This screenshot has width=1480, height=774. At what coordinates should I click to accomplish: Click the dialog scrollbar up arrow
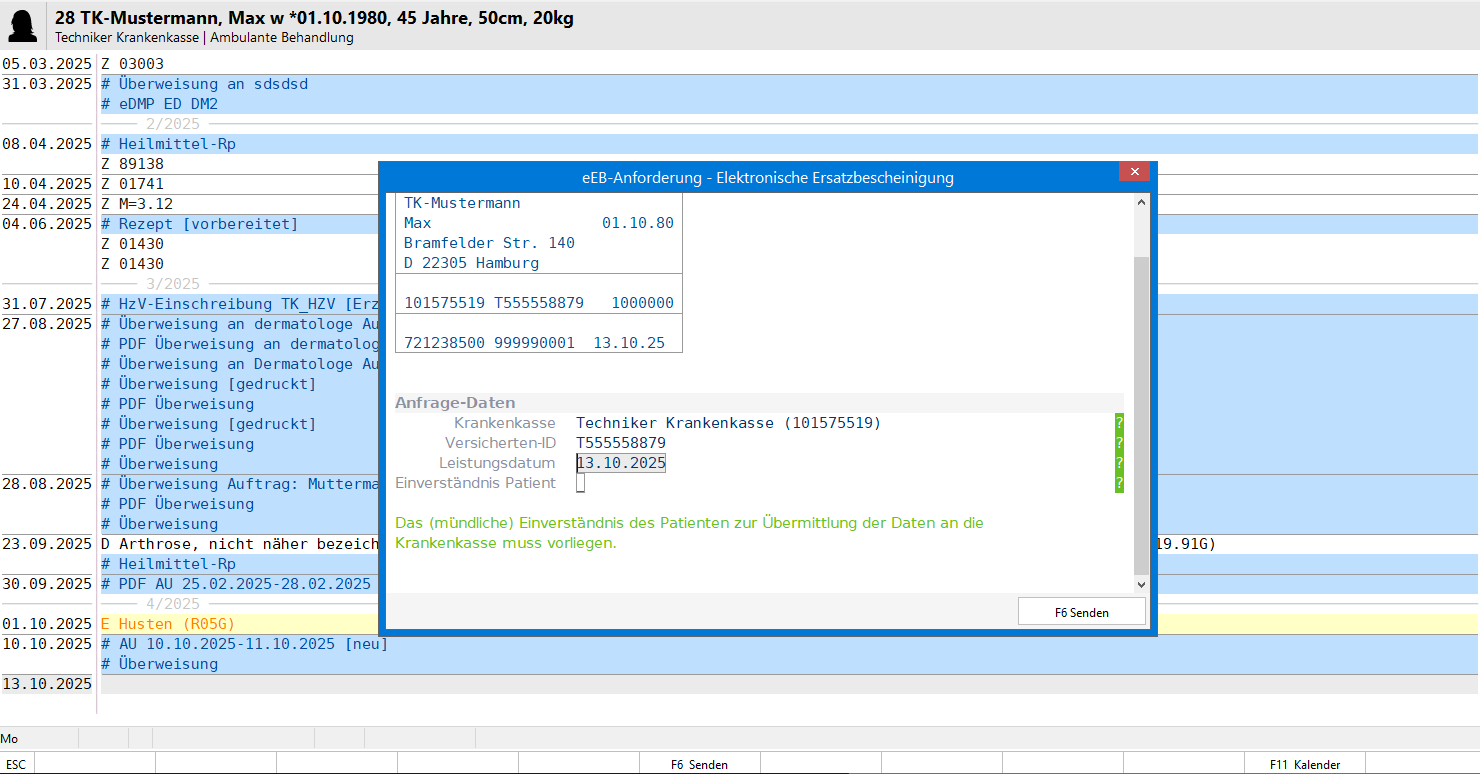(x=1141, y=203)
